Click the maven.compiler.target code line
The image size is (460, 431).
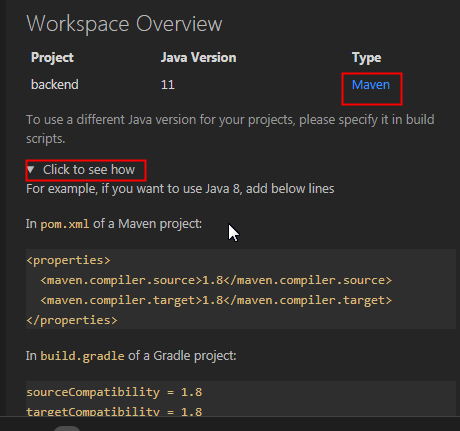pyautogui.click(x=216, y=300)
